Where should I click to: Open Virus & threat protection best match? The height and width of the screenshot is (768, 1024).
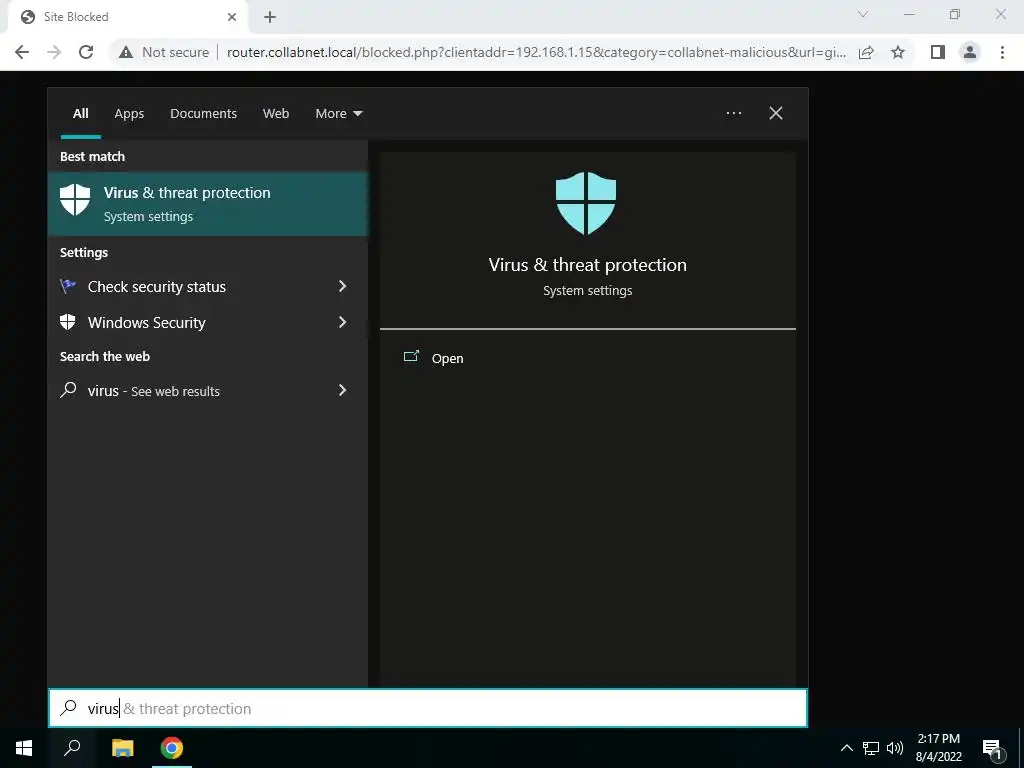(x=208, y=204)
